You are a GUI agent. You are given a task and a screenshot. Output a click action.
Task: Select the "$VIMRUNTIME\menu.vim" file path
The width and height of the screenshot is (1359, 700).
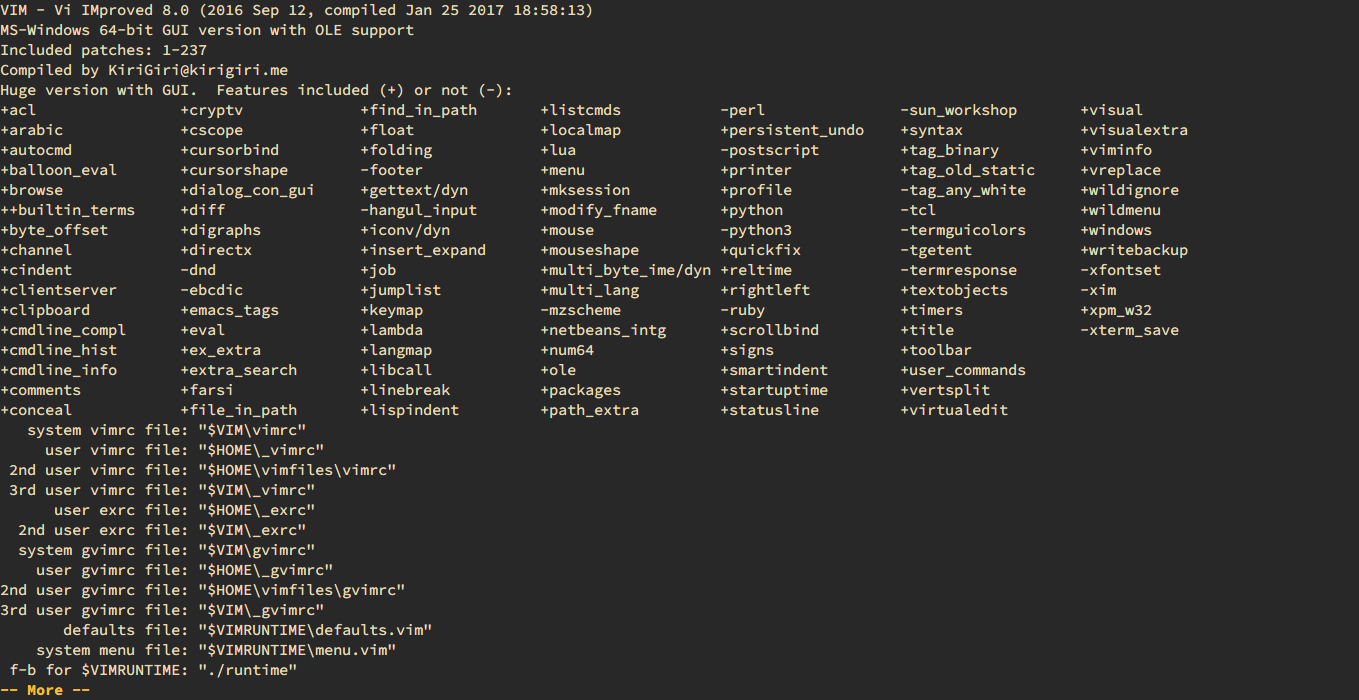[x=297, y=650]
